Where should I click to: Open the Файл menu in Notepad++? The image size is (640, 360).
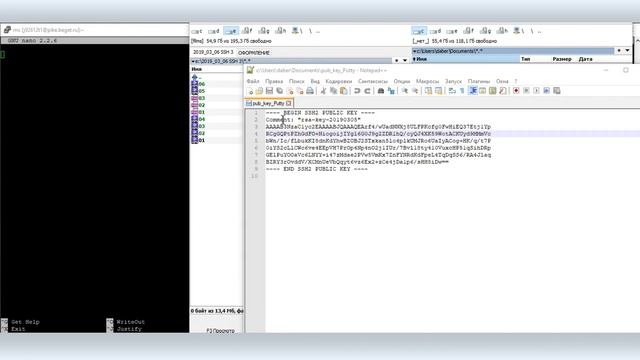pos(253,81)
